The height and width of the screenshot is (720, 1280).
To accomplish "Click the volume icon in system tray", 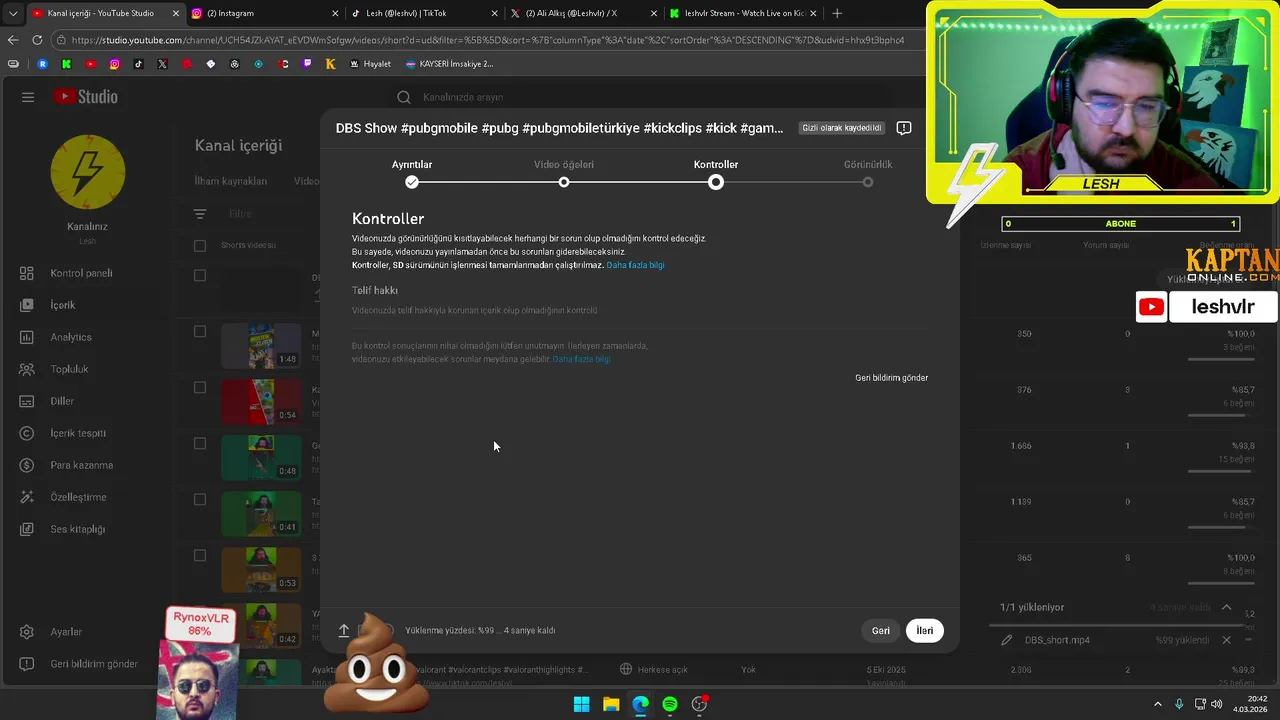I will point(1217,704).
